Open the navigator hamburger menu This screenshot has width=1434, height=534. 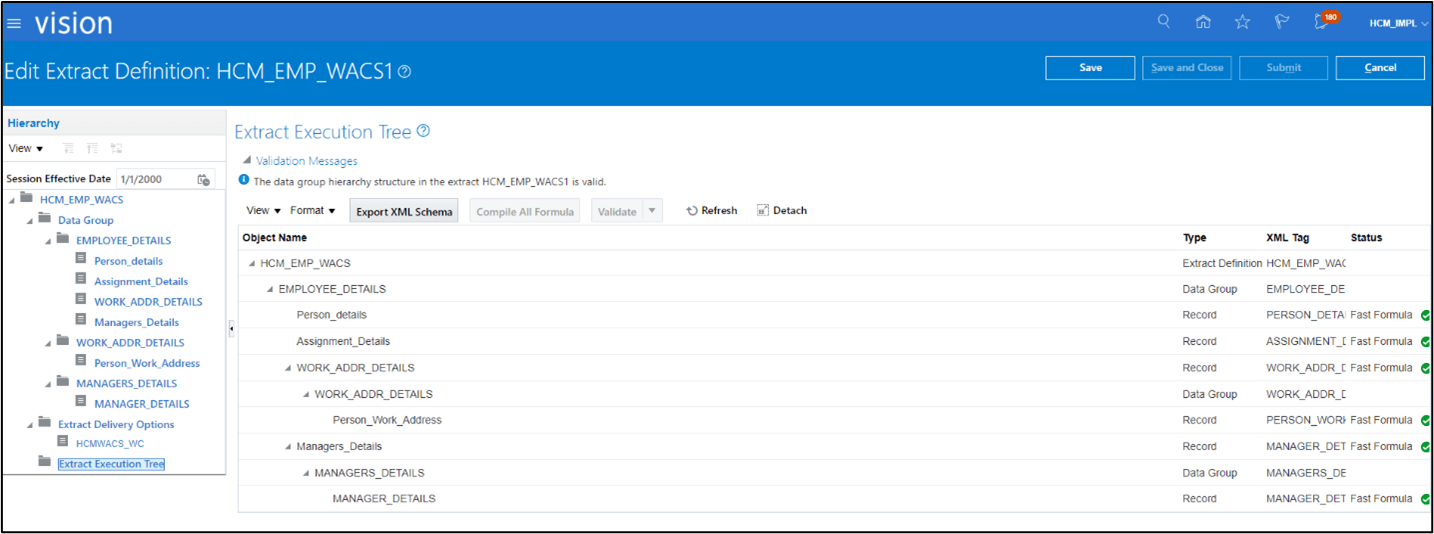(14, 23)
